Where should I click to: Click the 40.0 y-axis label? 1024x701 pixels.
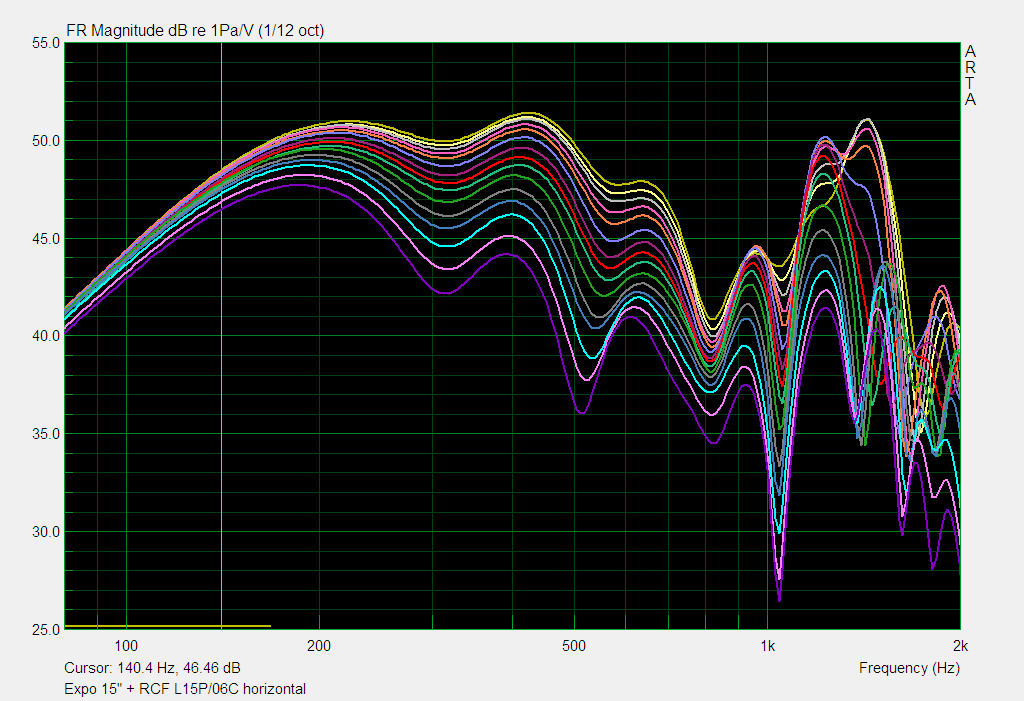pyautogui.click(x=46, y=336)
